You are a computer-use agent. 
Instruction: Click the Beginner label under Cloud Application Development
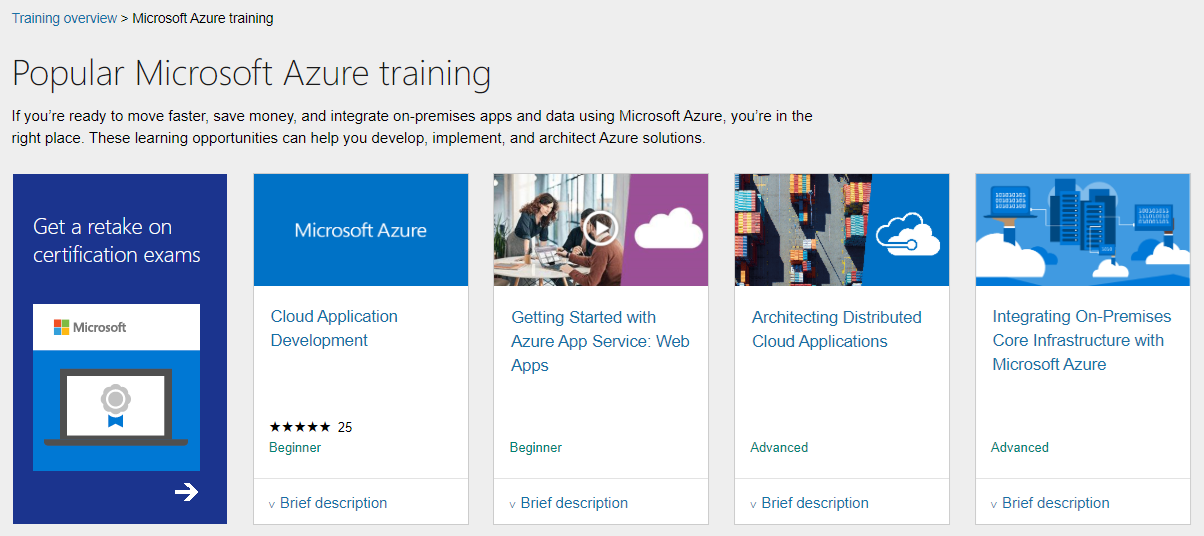click(295, 447)
